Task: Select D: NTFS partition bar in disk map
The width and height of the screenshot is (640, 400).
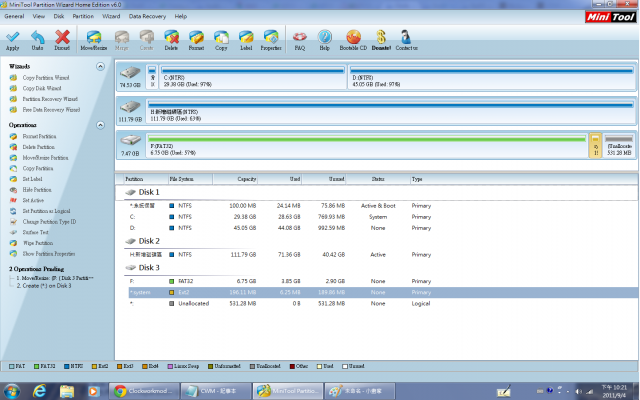Action: (491, 76)
